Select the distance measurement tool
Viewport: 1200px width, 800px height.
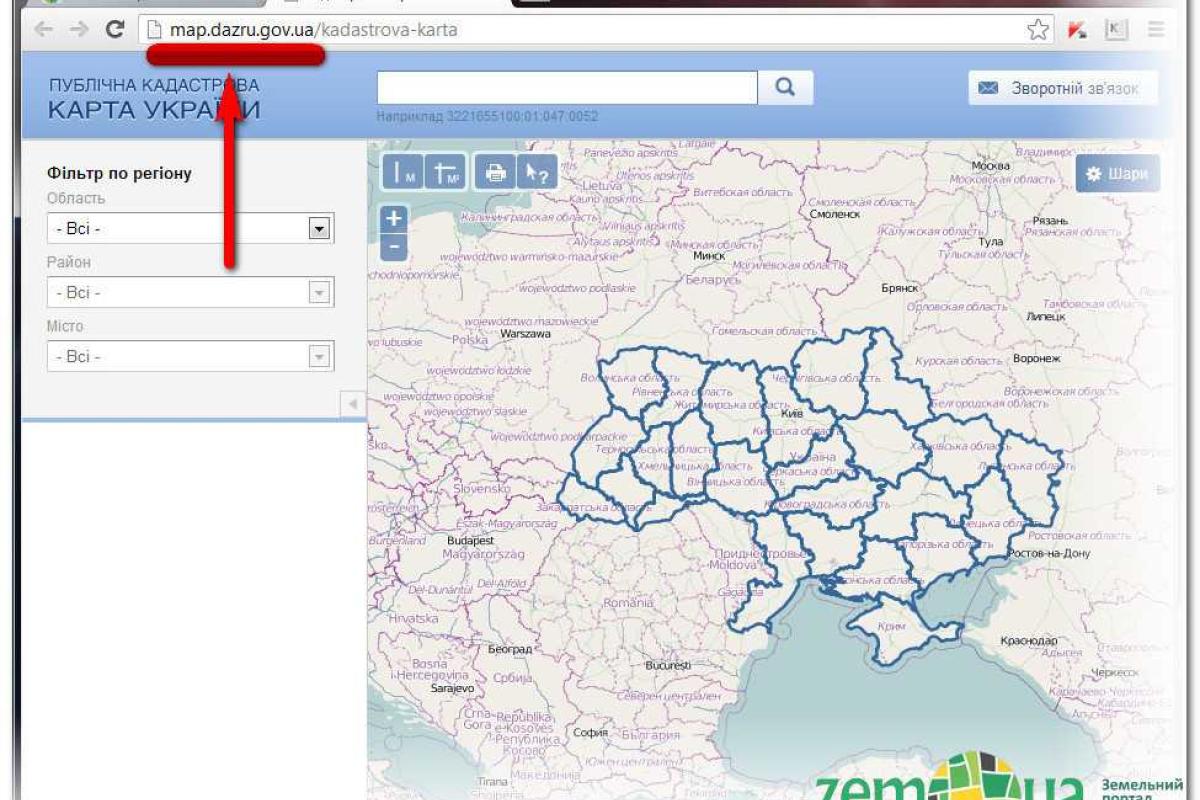(403, 172)
